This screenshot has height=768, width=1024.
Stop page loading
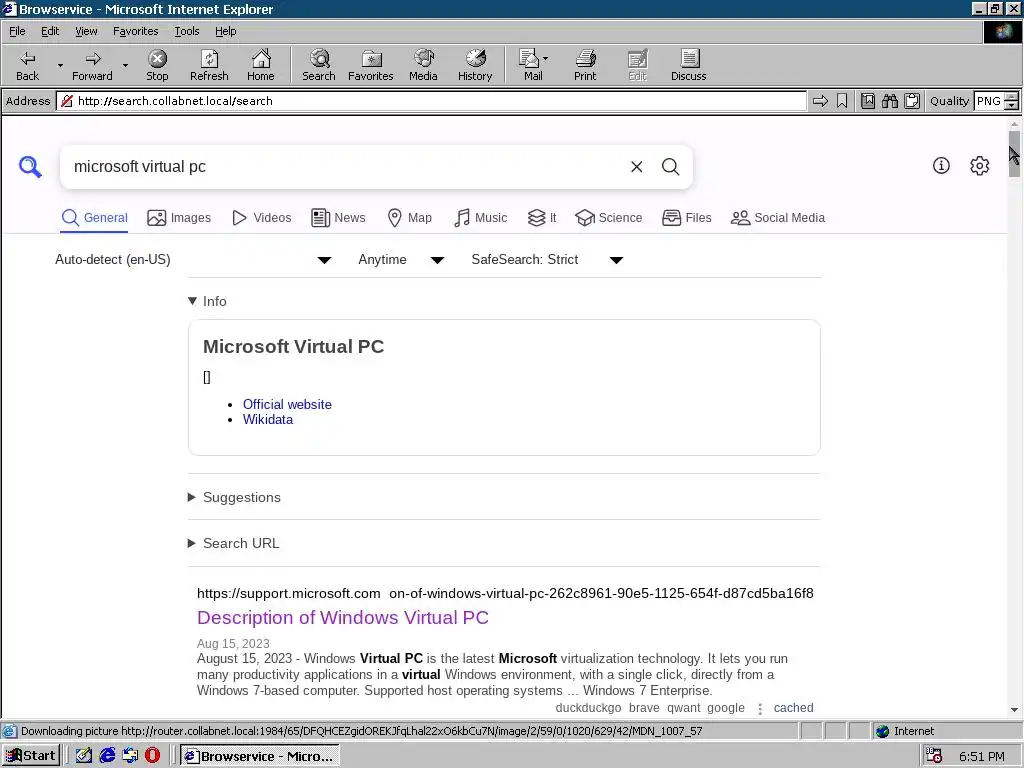coord(157,65)
